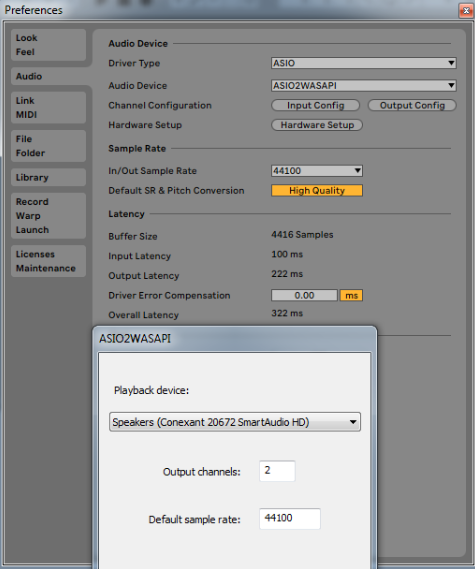Open the Look Feel preferences tab
Image resolution: width=475 pixels, height=569 pixels.
tap(48, 45)
